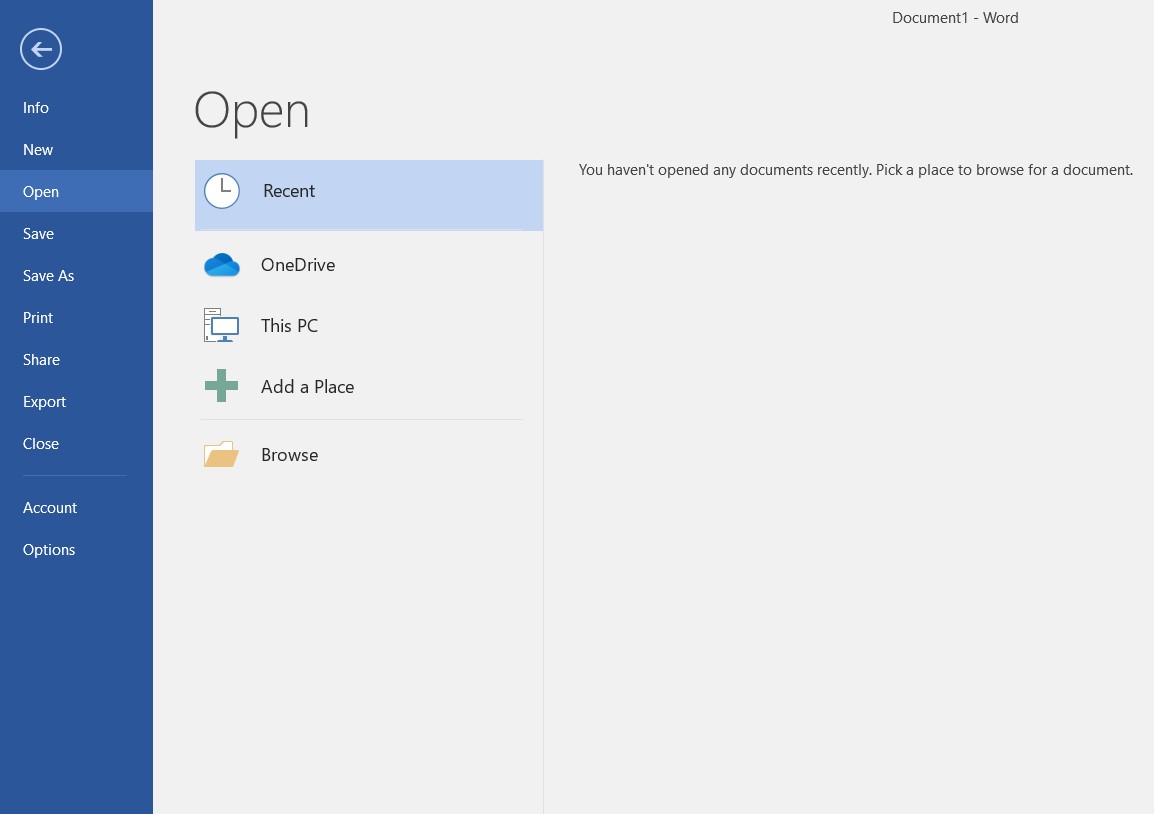
Task: Select New to create a document
Action: point(38,149)
